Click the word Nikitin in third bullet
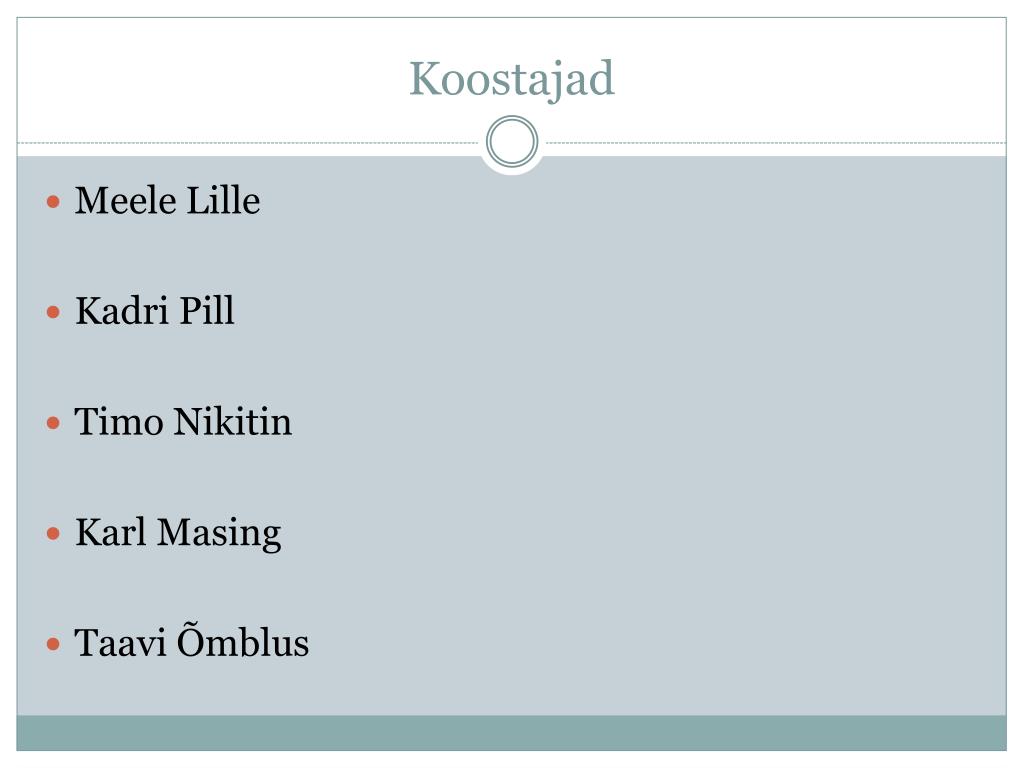This screenshot has height=768, width=1024. click(x=232, y=422)
